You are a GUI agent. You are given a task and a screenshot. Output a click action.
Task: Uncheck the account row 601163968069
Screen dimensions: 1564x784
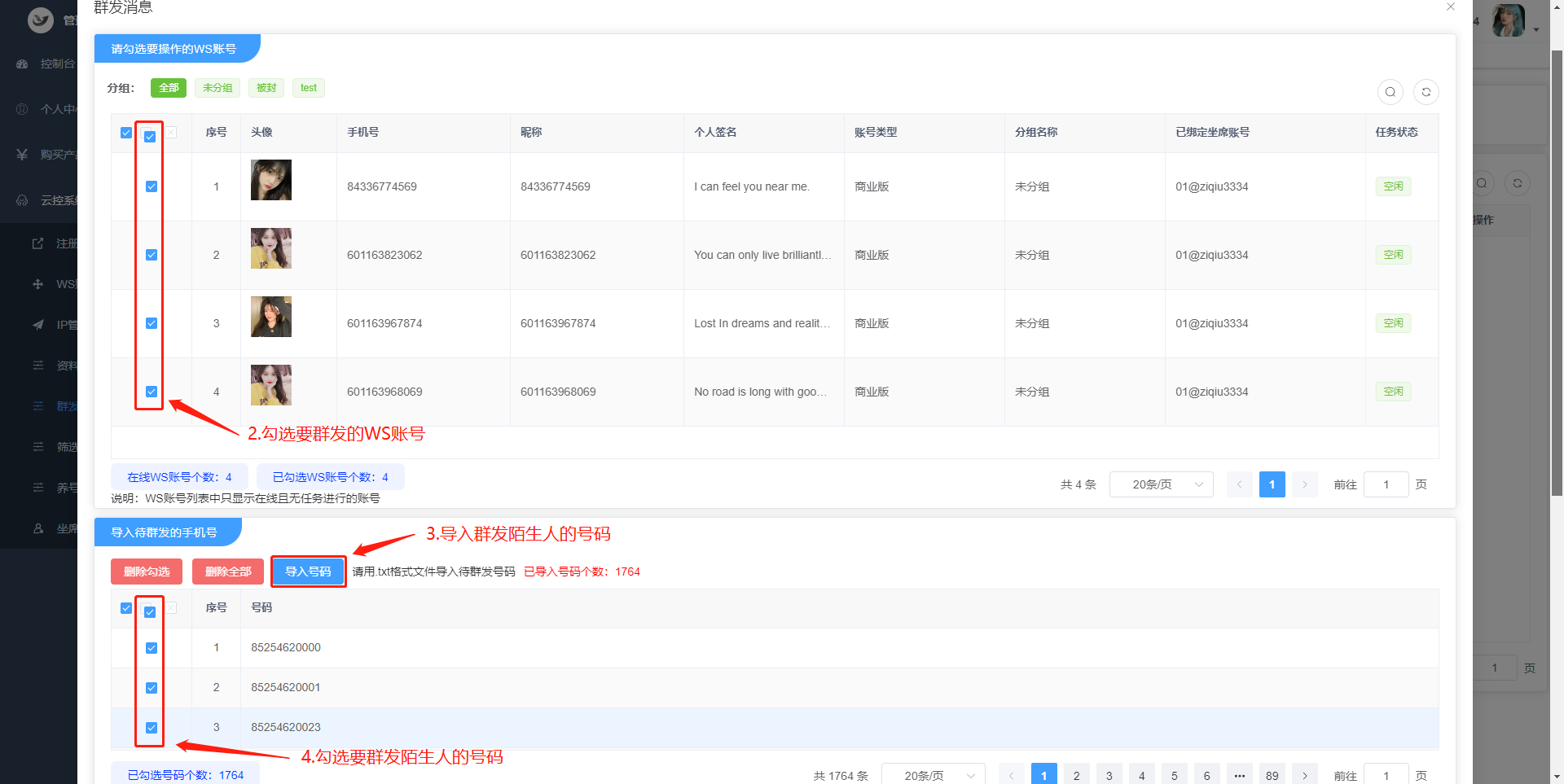(x=152, y=392)
